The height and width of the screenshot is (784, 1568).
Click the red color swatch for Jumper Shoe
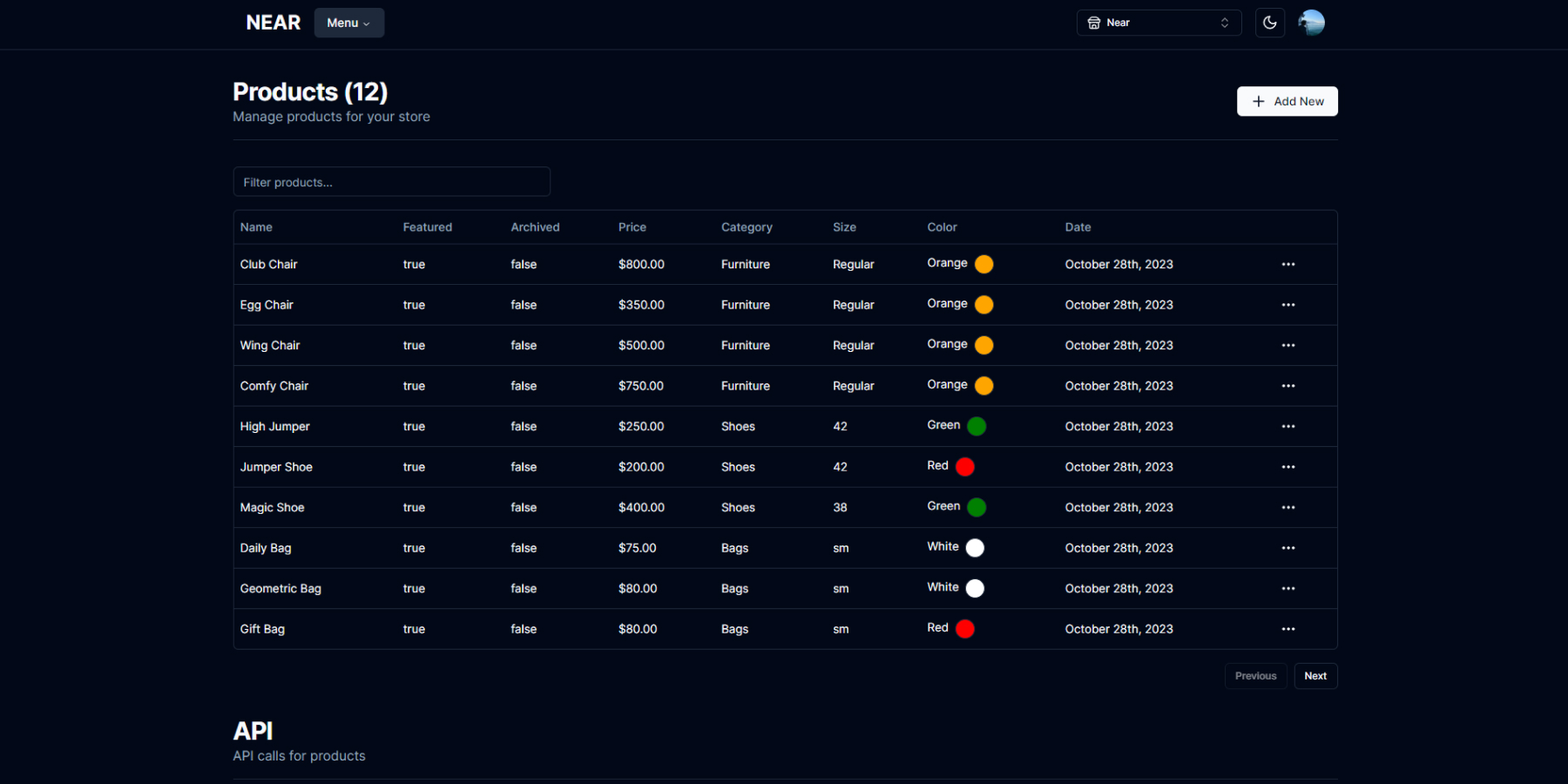964,467
